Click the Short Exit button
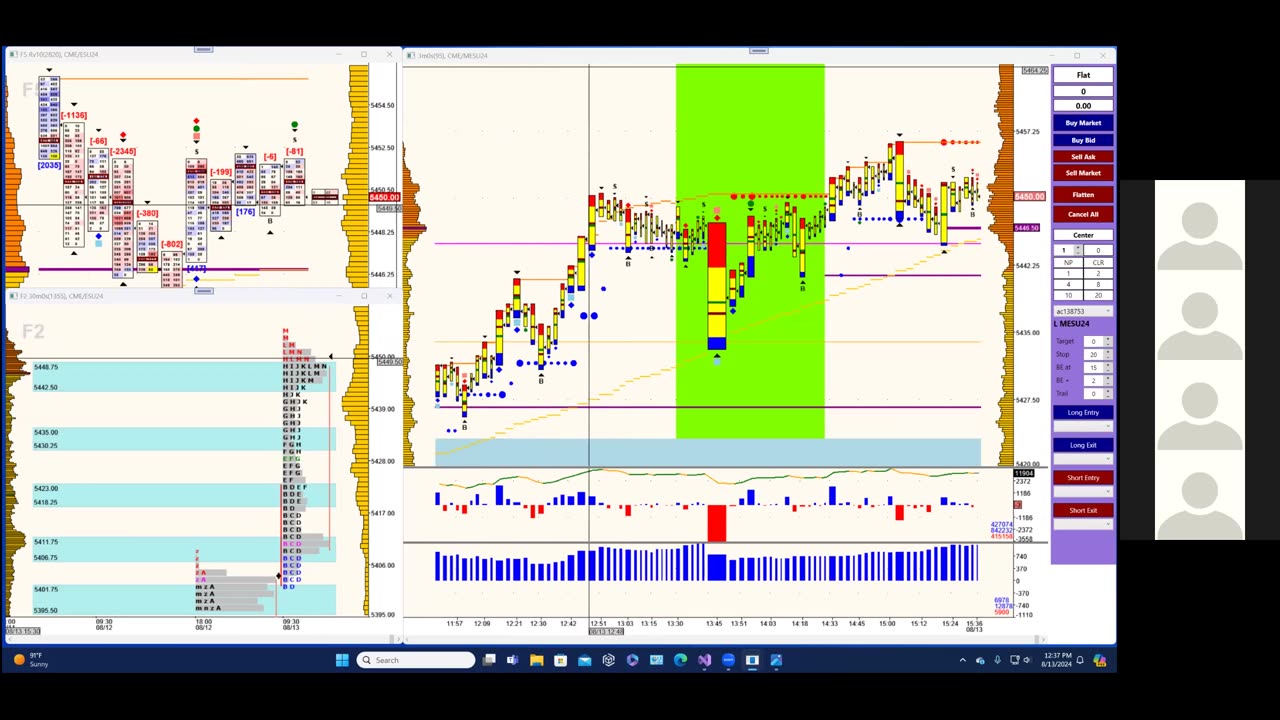The width and height of the screenshot is (1280, 720). pos(1083,510)
